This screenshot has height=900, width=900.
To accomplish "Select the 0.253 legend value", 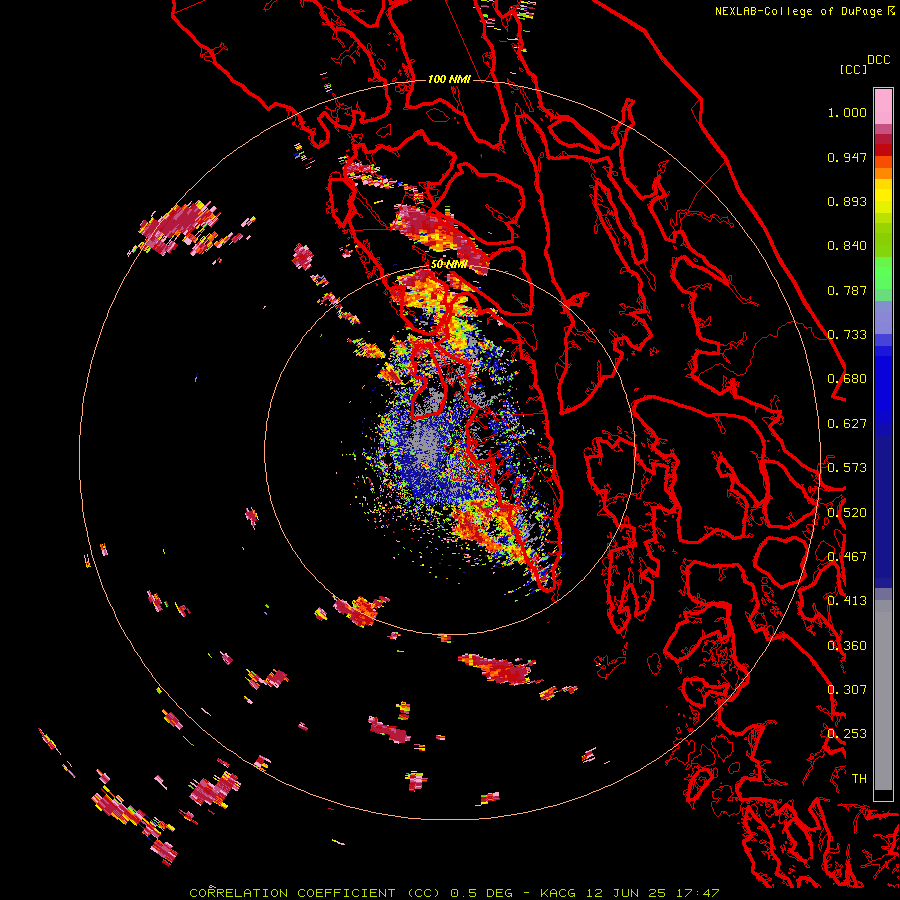I will (x=847, y=734).
